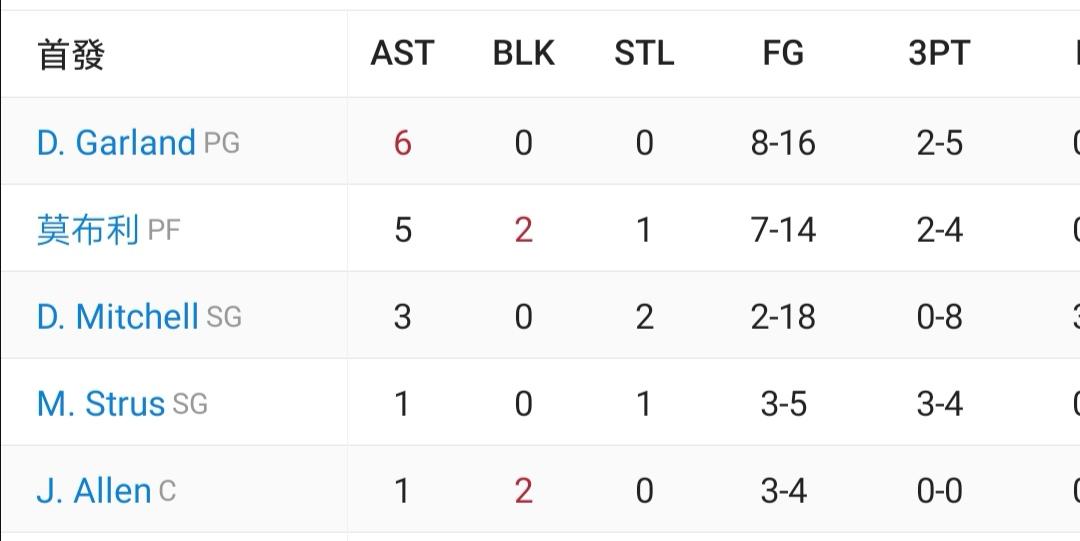Screen dimensions: 1080x541
Task: Select Garland's 8-16 field goal cell
Action: [783, 143]
